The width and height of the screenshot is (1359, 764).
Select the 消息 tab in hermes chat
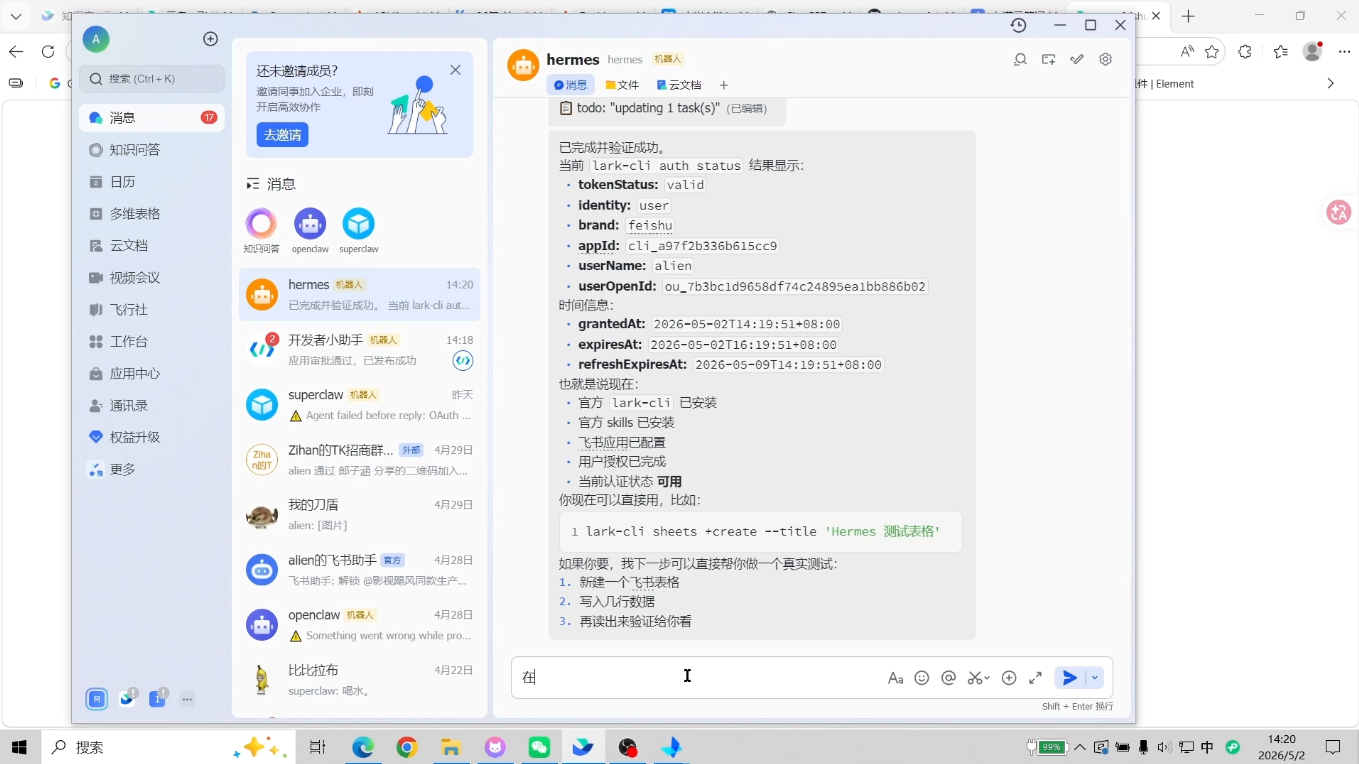tap(571, 86)
